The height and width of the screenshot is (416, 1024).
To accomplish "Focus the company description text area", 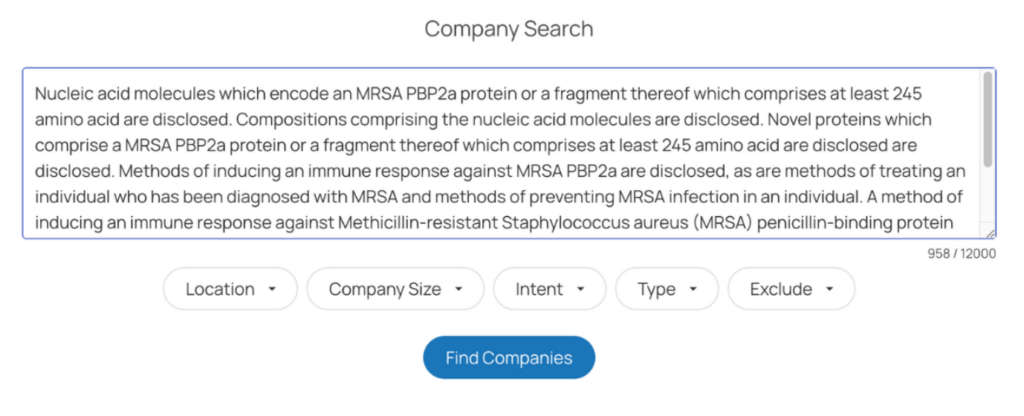I will click(x=500, y=152).
